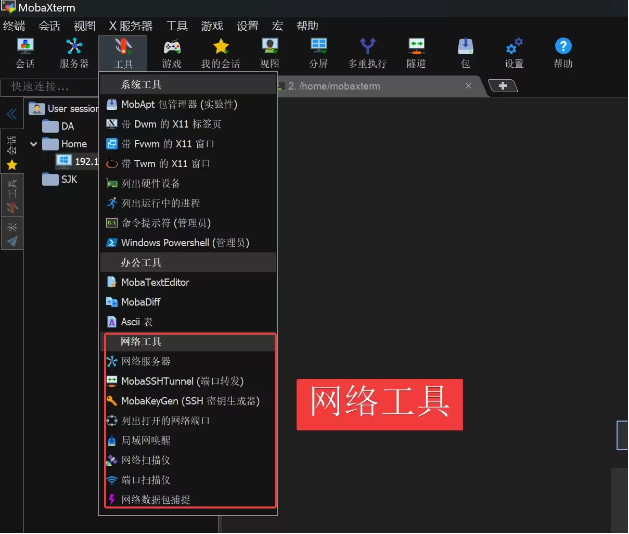Click the 游戏 (Games) gamepad icon
The width and height of the screenshot is (629, 534).
[x=172, y=52]
